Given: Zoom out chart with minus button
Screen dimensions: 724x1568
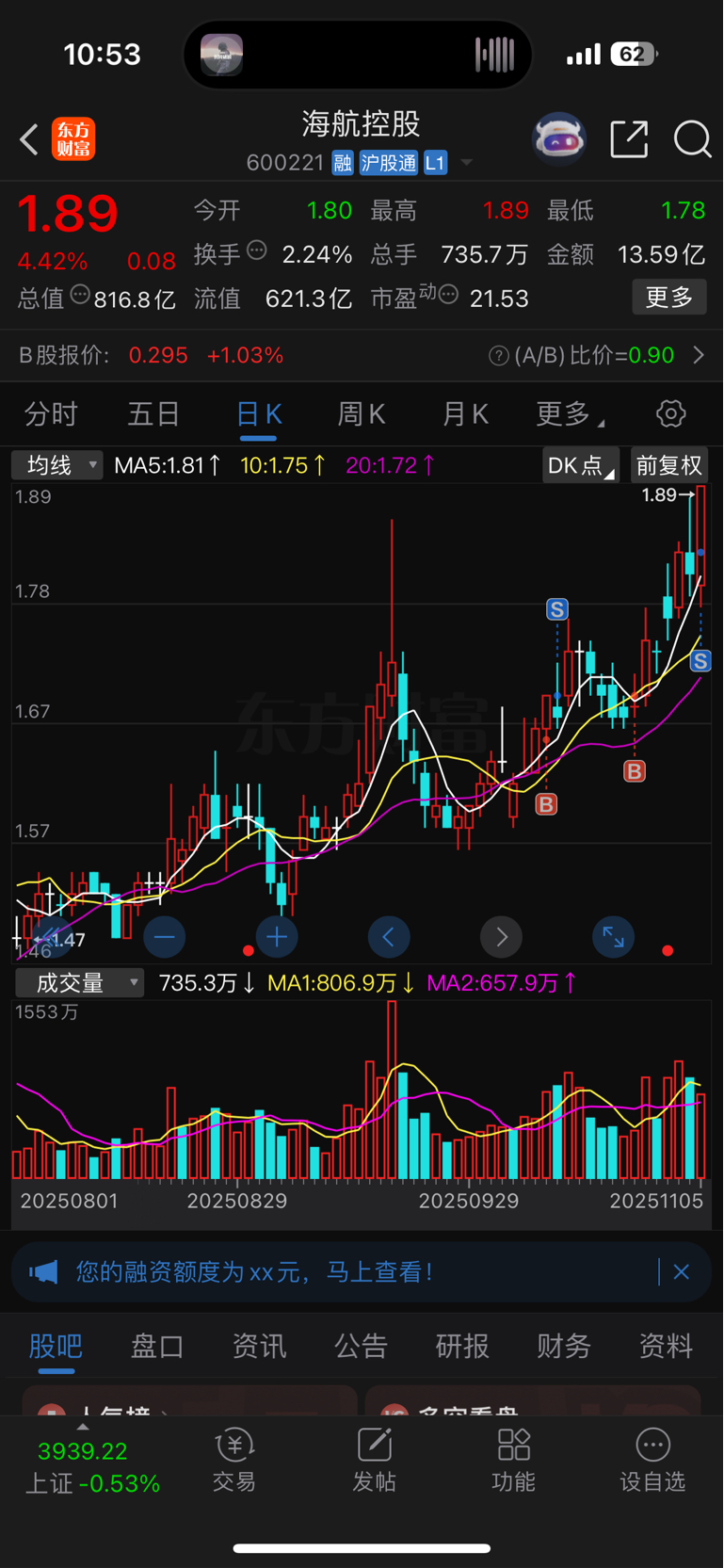Looking at the screenshot, I should pyautogui.click(x=164, y=937).
